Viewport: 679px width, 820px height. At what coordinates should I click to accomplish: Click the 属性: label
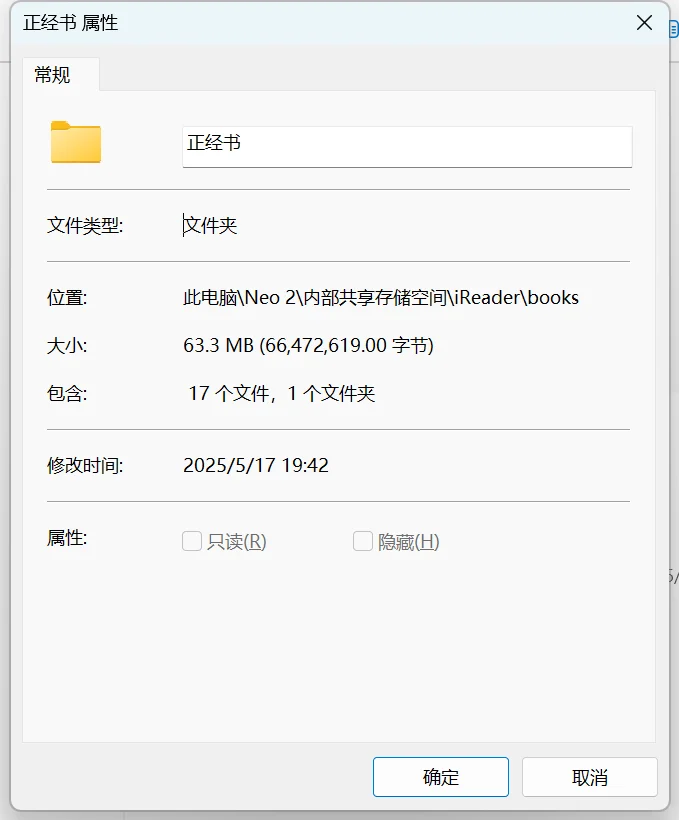click(67, 537)
